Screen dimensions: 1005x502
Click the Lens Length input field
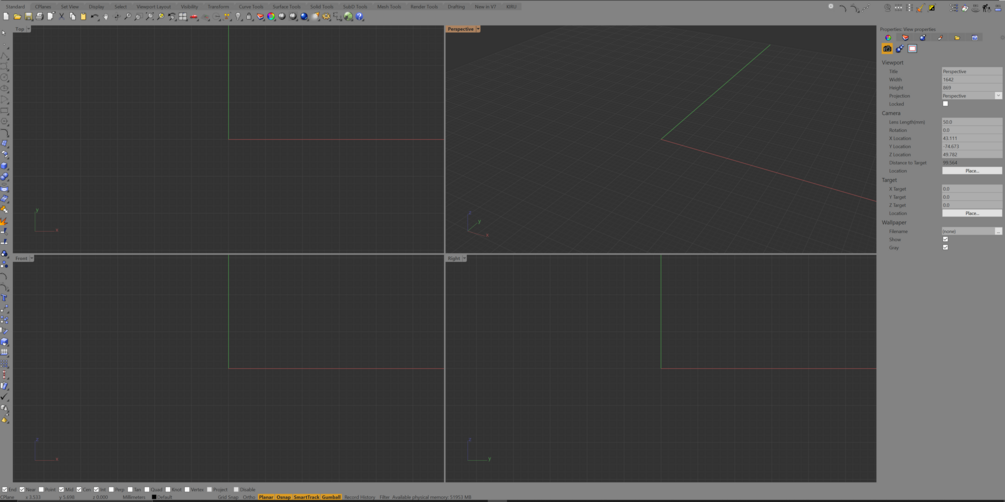tap(972, 121)
